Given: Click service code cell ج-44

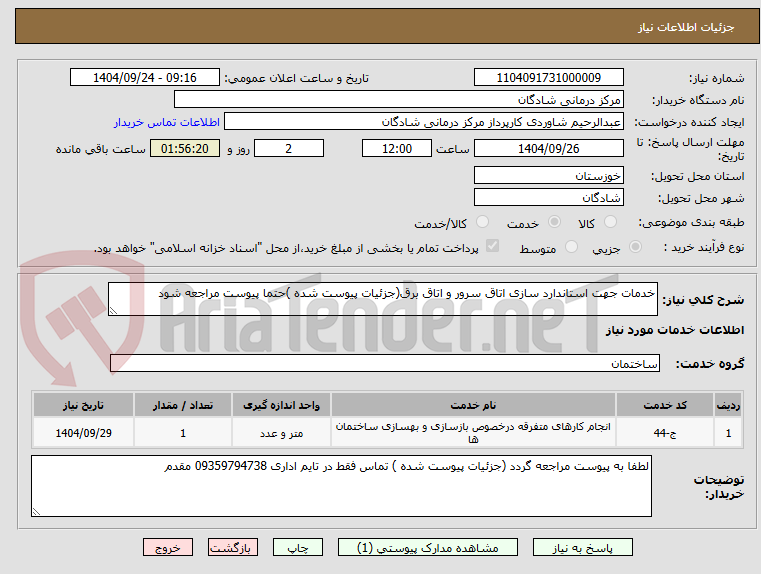Looking at the screenshot, I should click(665, 433).
